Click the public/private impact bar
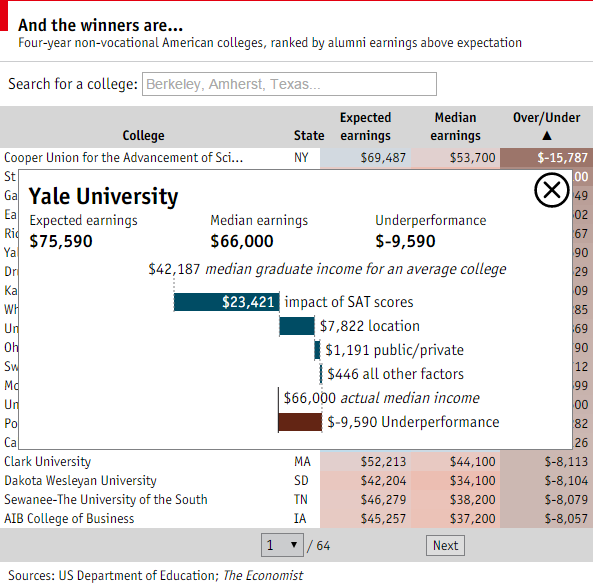The height and width of the screenshot is (588, 596). tap(317, 350)
